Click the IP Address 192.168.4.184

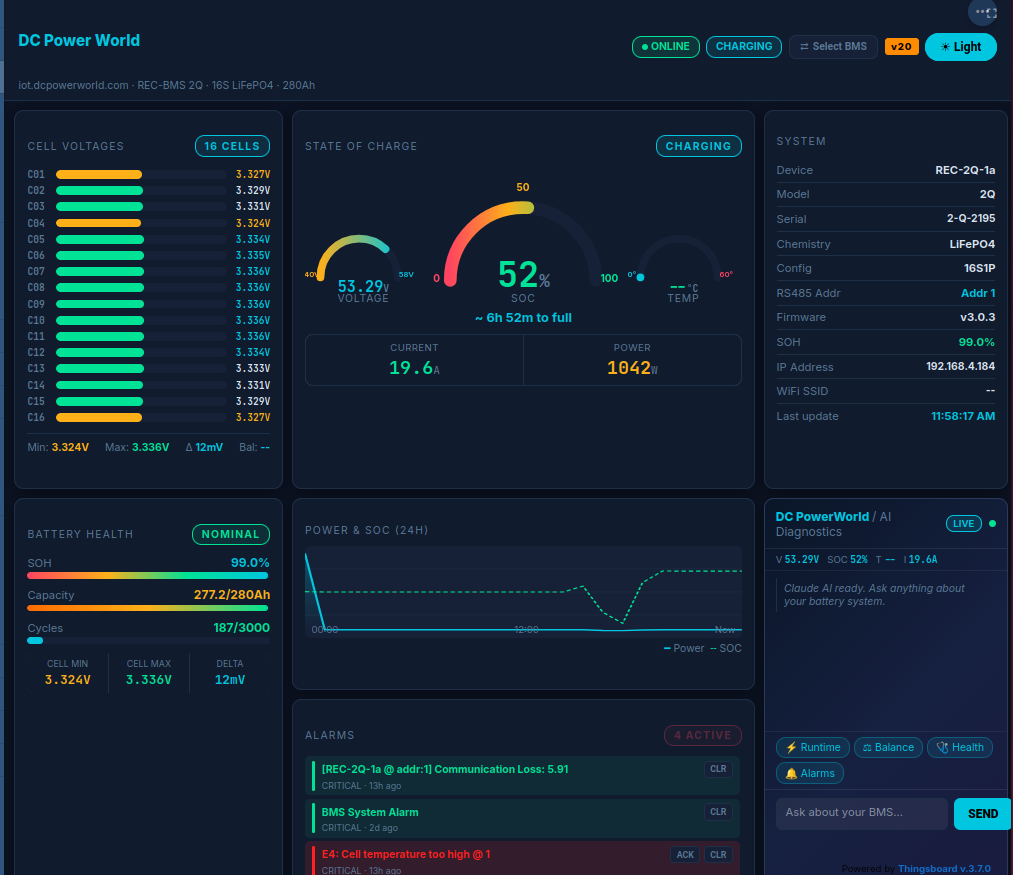[x=960, y=366]
